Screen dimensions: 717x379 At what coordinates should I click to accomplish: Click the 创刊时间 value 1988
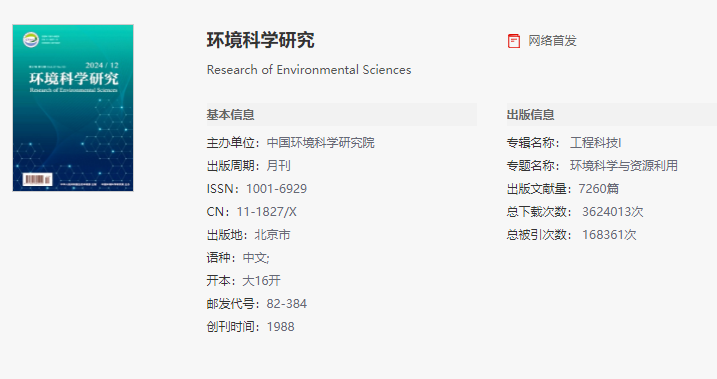(x=281, y=326)
